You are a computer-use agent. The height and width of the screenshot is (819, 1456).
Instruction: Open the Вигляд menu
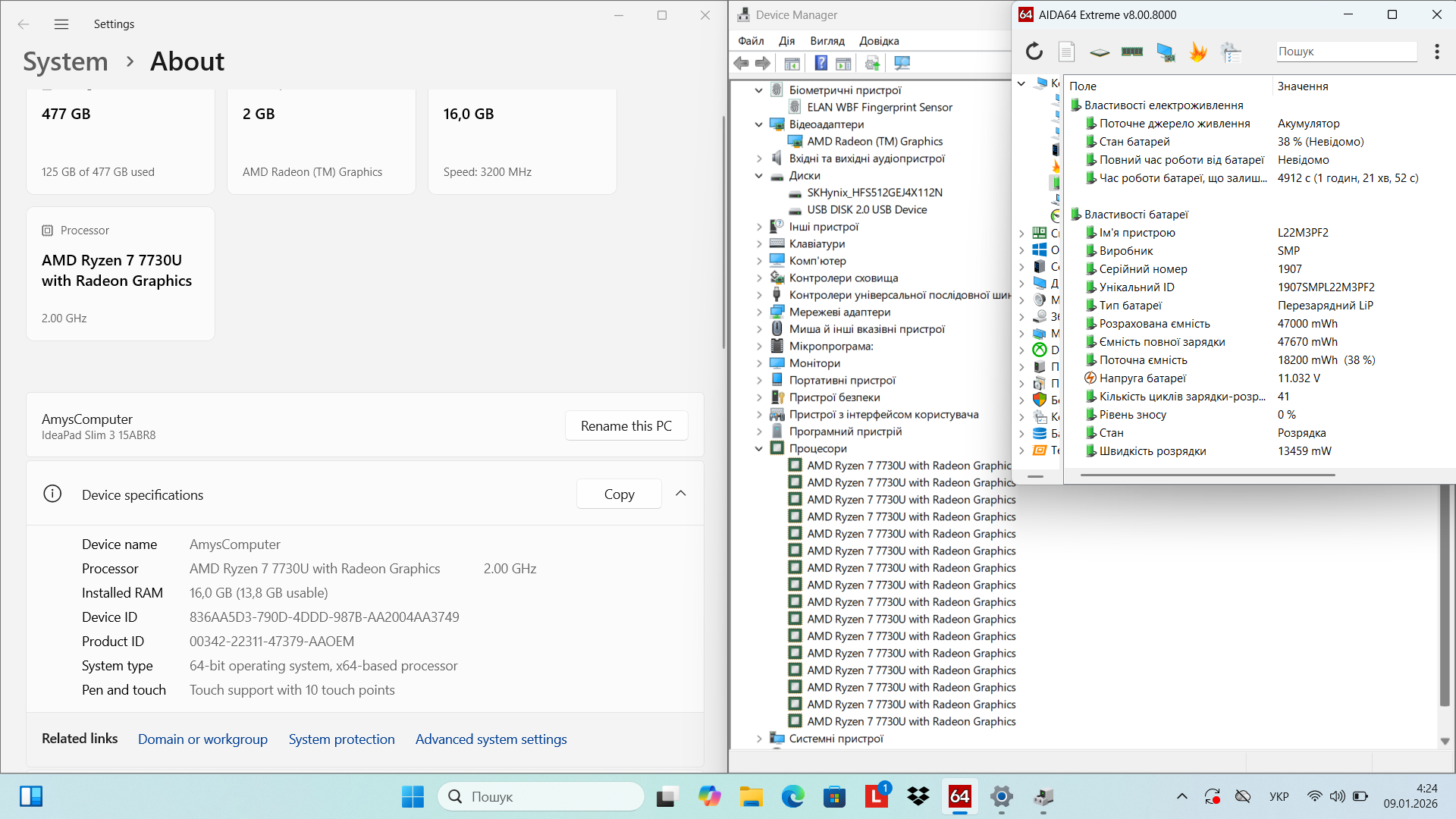pos(827,41)
